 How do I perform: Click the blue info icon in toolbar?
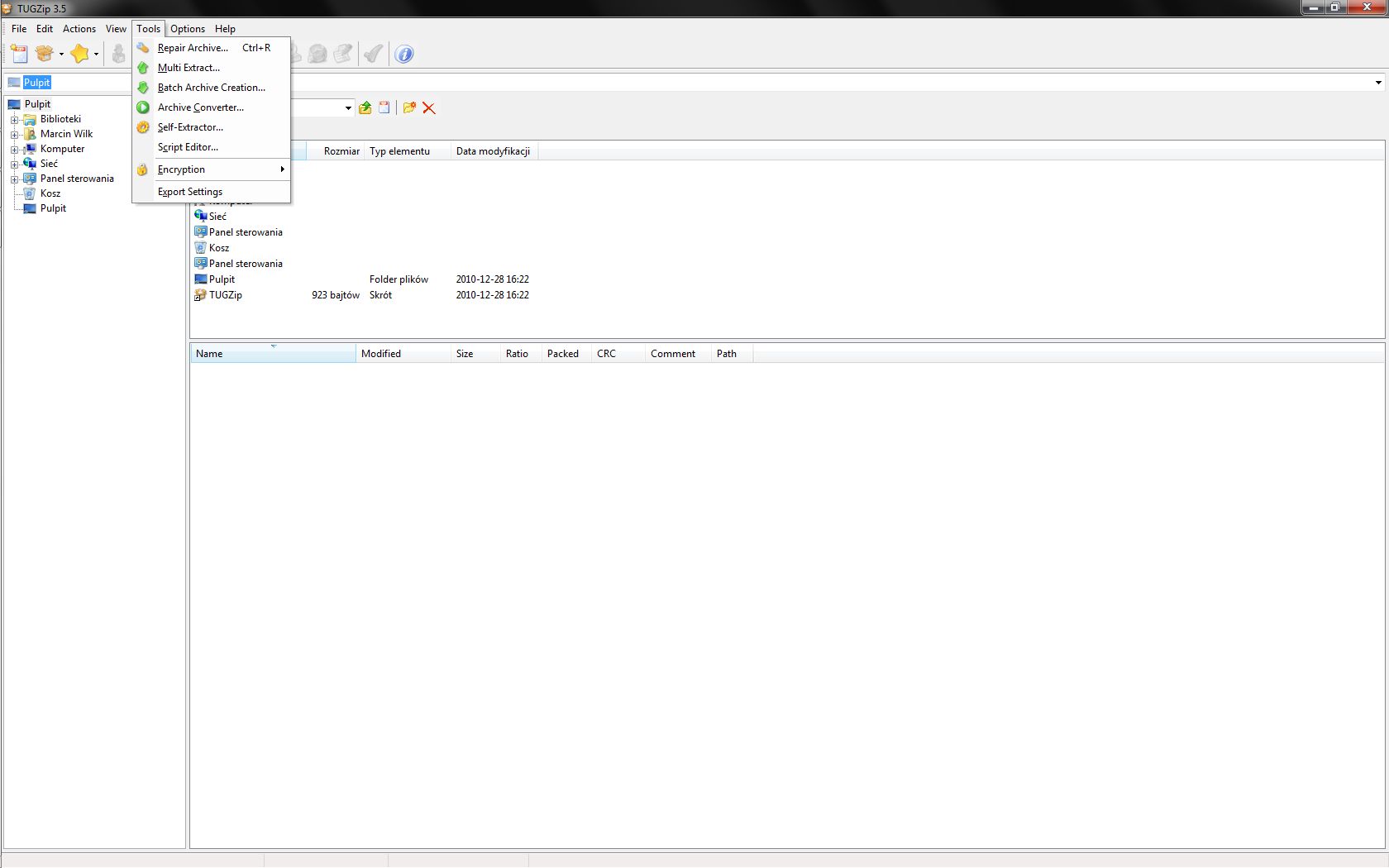404,54
